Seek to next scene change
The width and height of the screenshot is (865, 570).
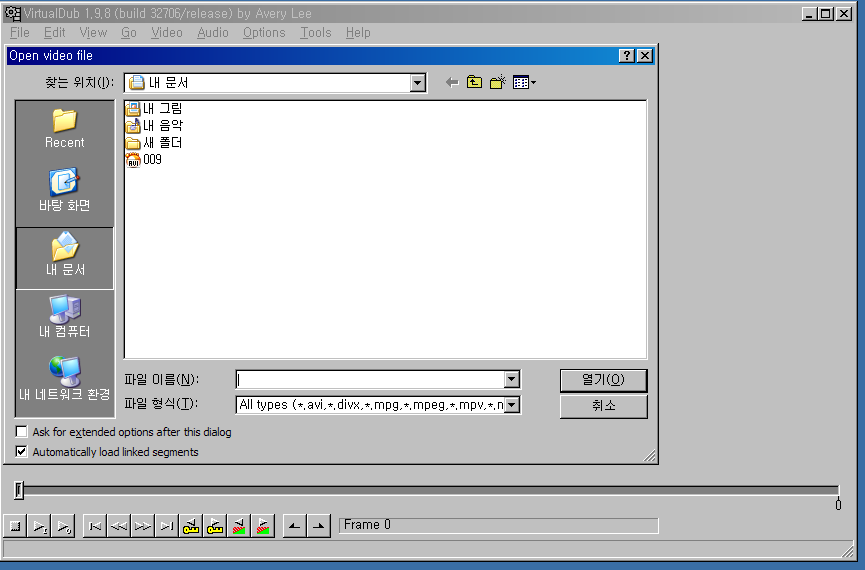coord(263,526)
